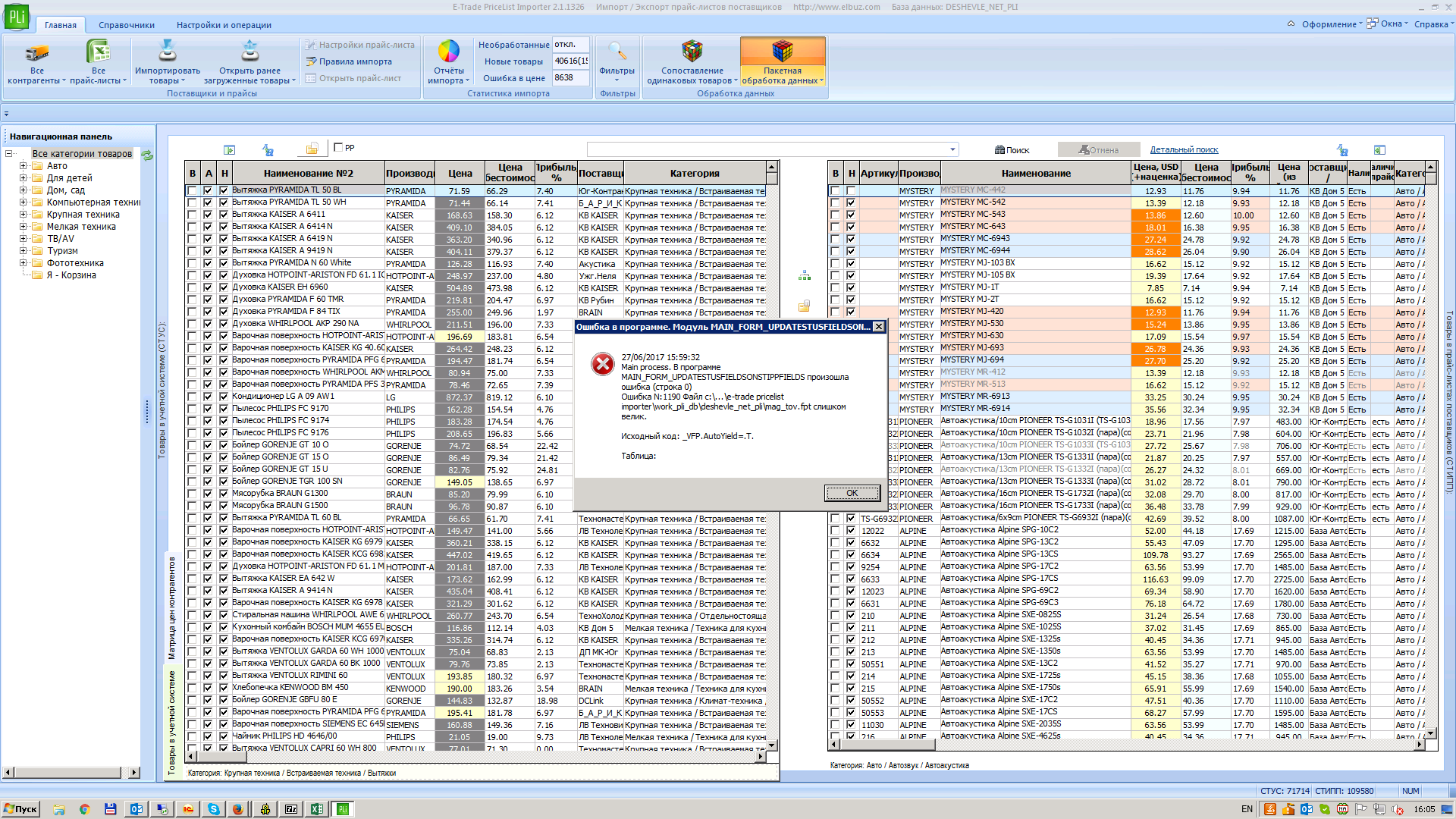Image resolution: width=1456 pixels, height=819 pixels.
Task: Switch to the Главная ribbon tab
Action: (x=61, y=25)
